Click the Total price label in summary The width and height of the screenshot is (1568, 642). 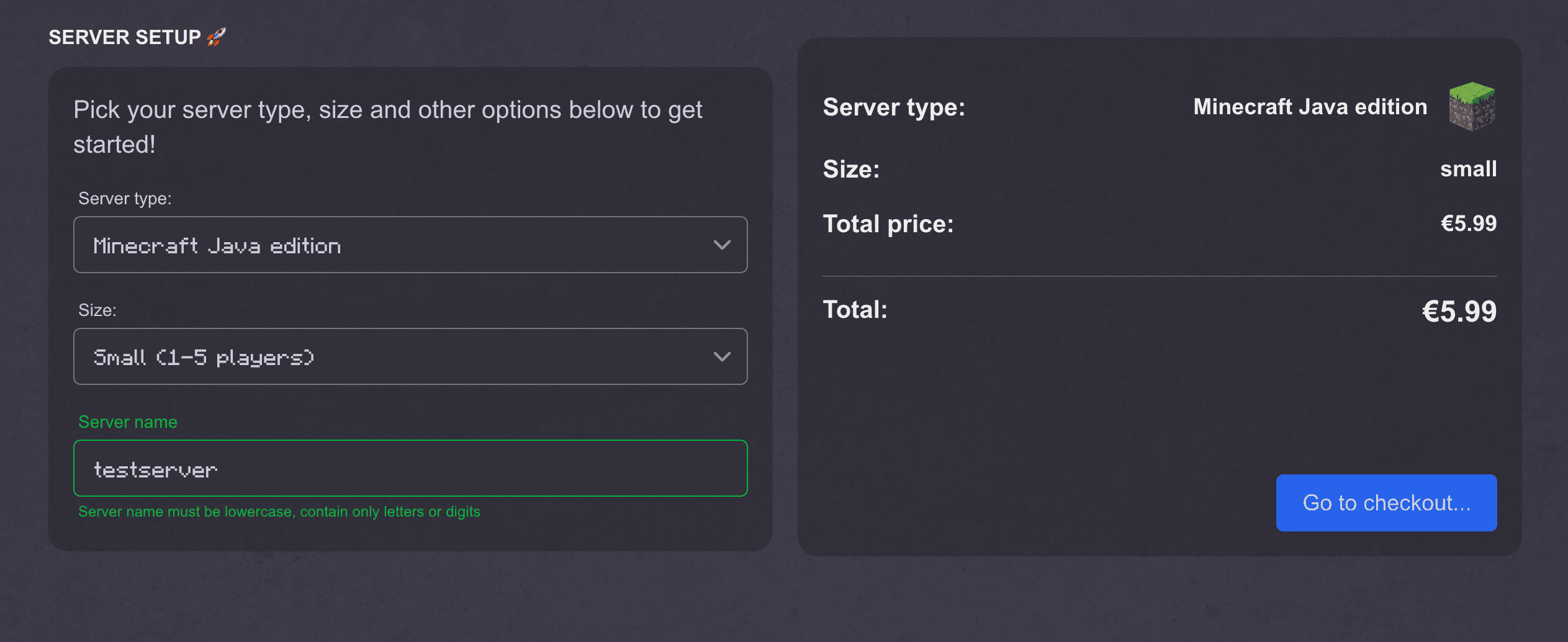[888, 224]
